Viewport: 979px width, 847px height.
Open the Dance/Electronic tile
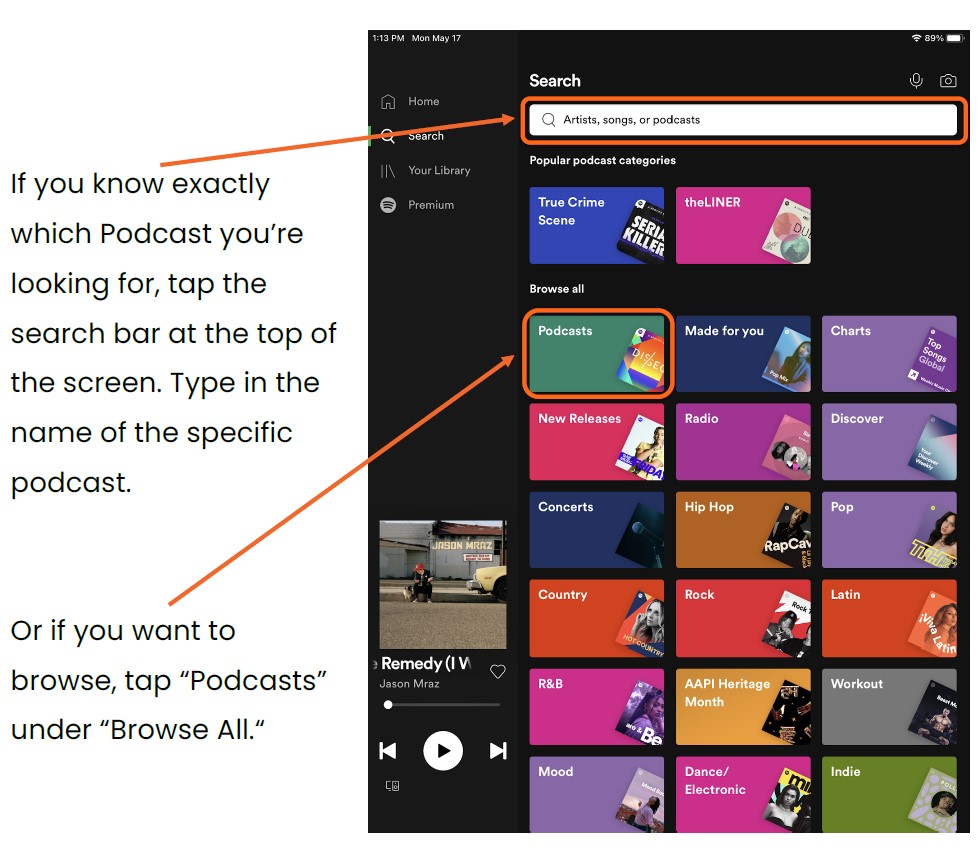coord(743,795)
